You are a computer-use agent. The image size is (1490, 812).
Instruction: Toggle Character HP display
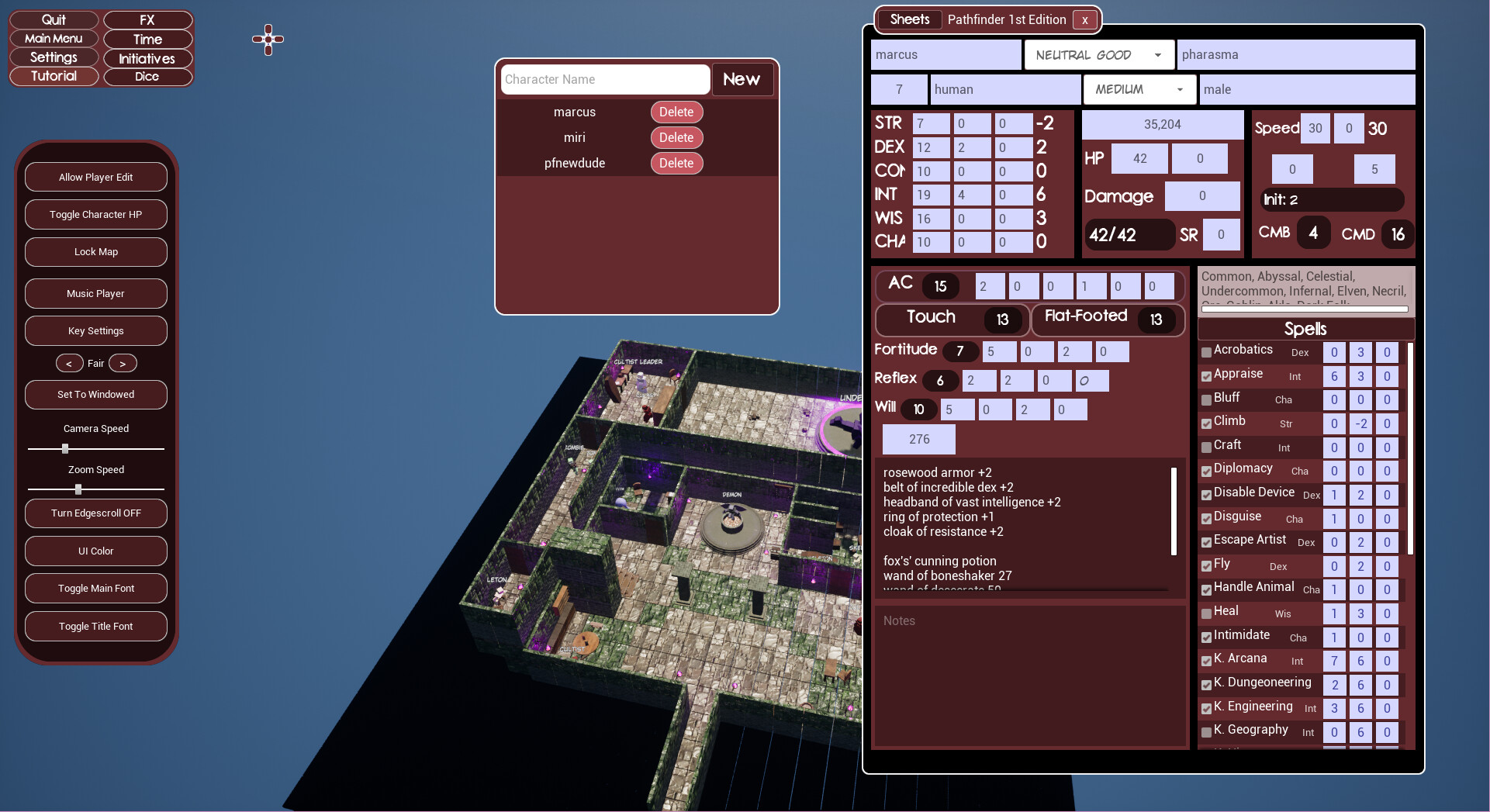pos(95,214)
